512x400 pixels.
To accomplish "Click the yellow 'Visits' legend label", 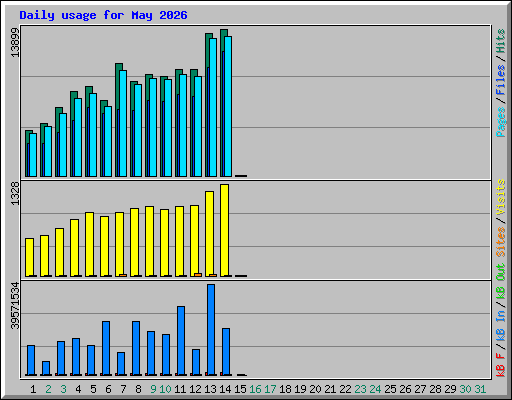I will [x=500, y=197].
